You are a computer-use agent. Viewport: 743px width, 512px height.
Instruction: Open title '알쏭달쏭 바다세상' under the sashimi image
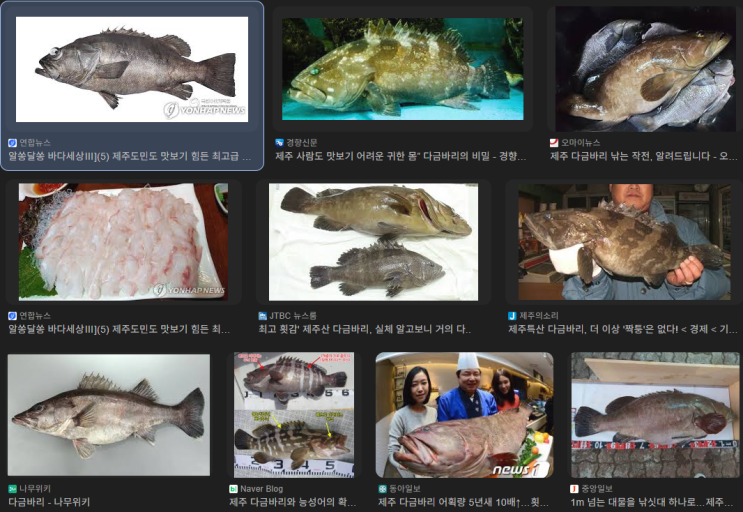tap(119, 329)
